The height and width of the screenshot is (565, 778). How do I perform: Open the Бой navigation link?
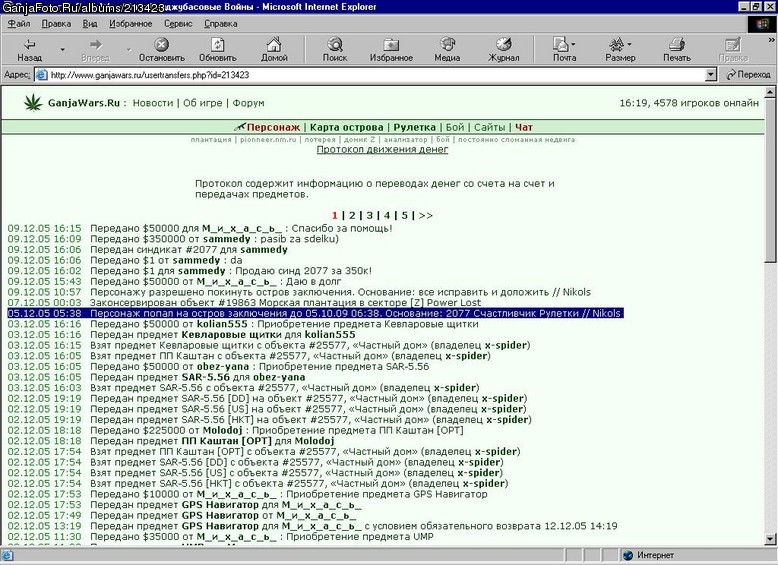pyautogui.click(x=455, y=127)
